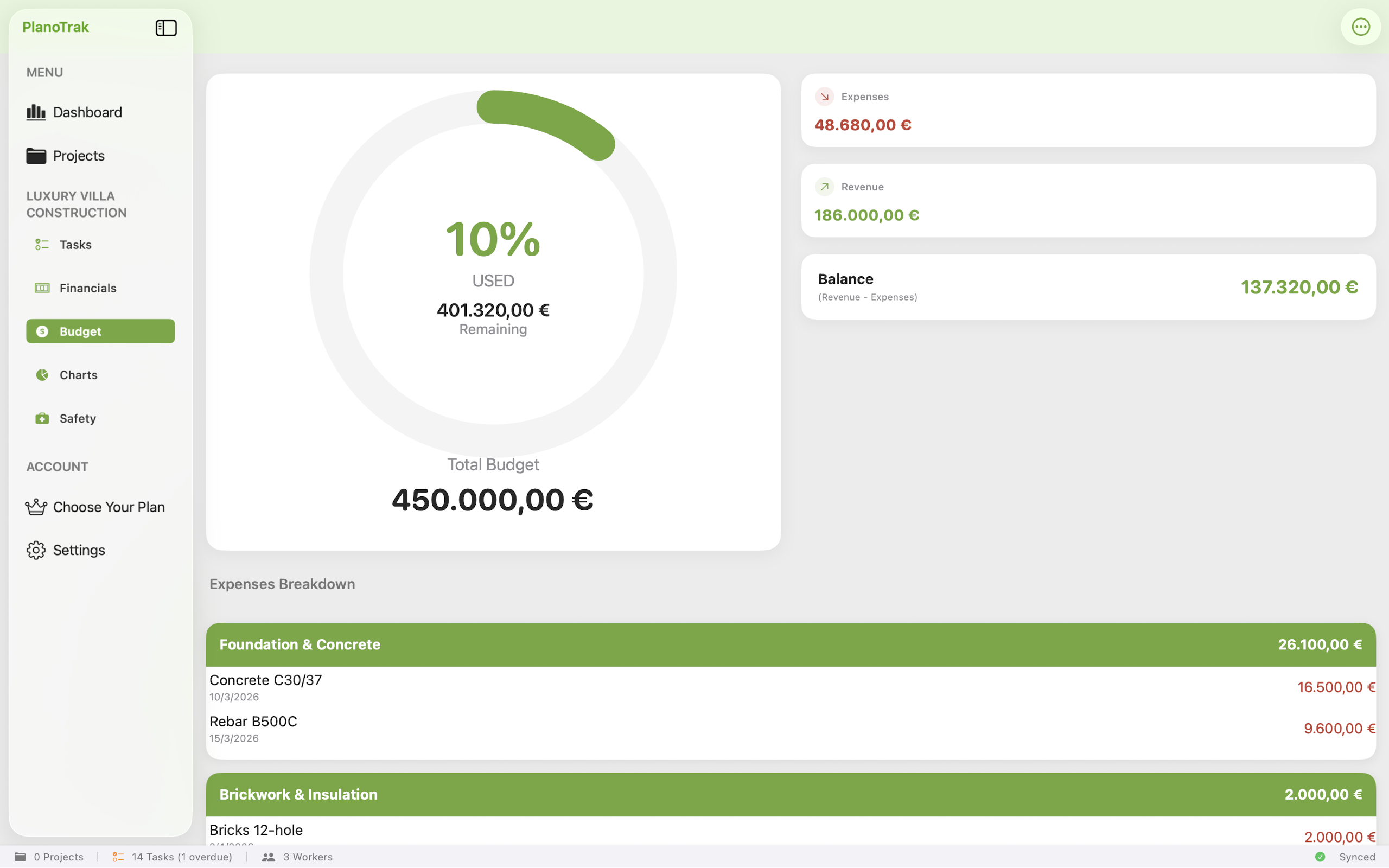
Task: Click the status bar workers people icon
Action: click(268, 857)
